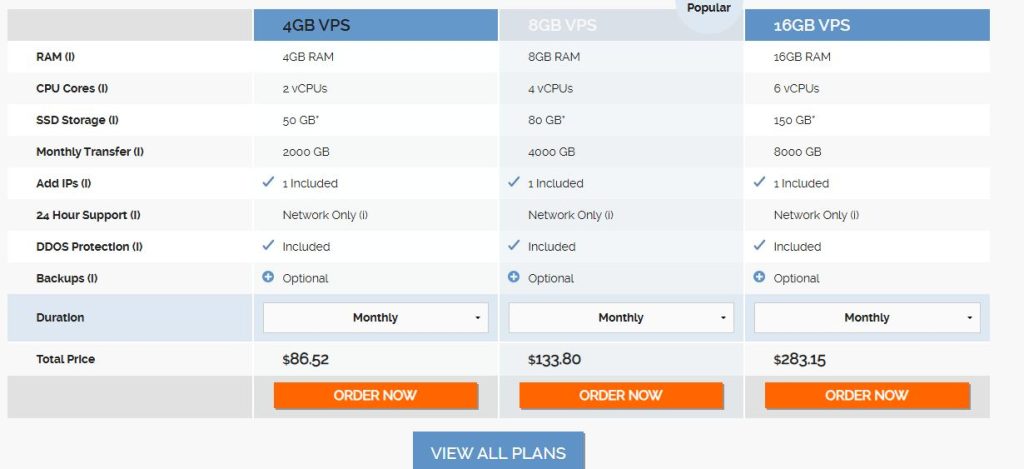
Task: Click the Popular badge on 8GB VPS
Action: point(709,9)
